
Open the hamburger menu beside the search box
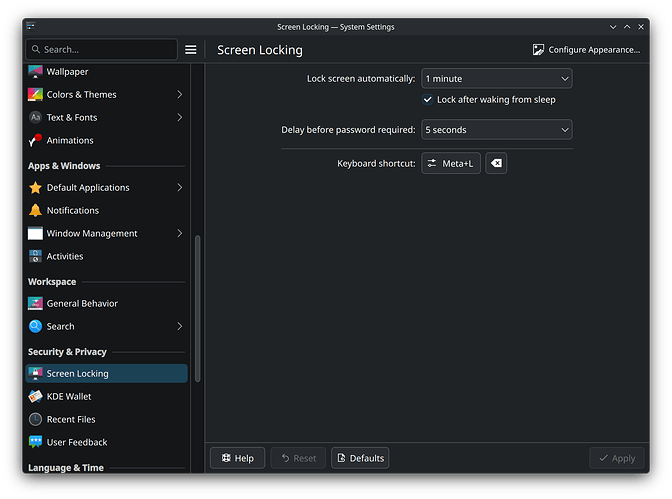pos(191,50)
